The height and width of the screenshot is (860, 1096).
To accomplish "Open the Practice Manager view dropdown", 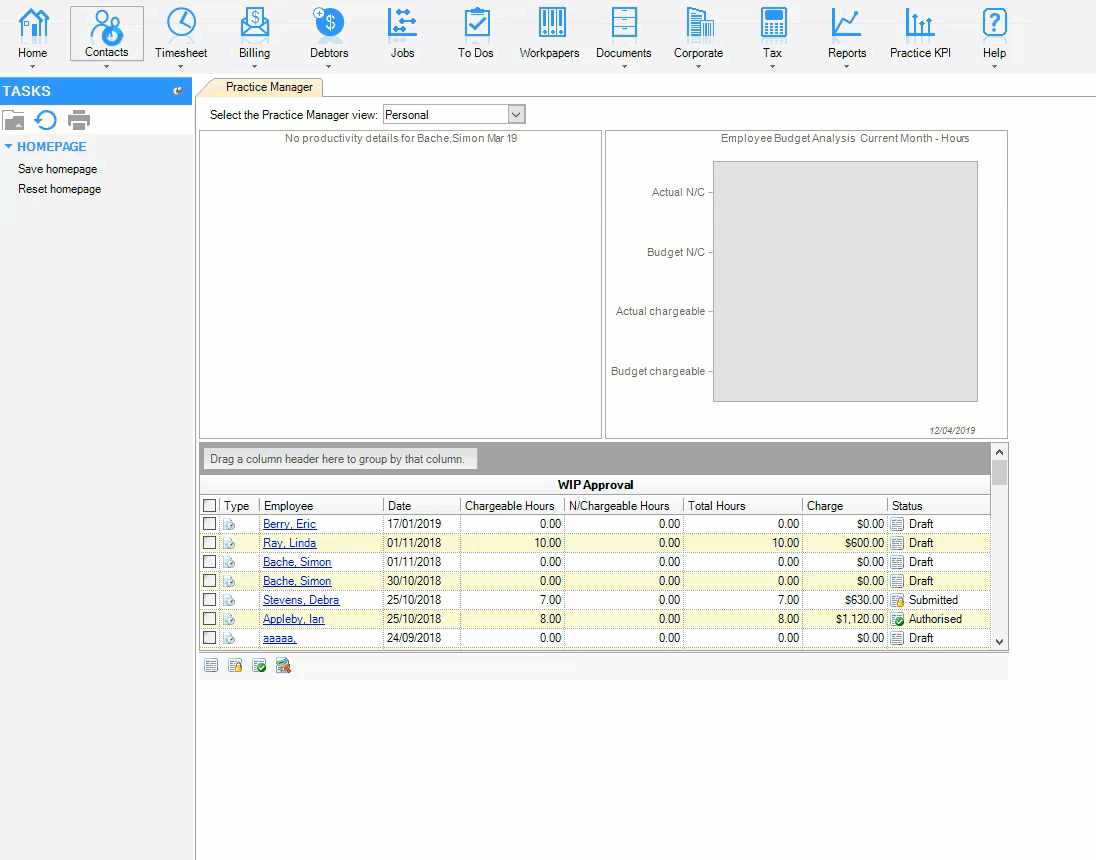I will click(516, 115).
